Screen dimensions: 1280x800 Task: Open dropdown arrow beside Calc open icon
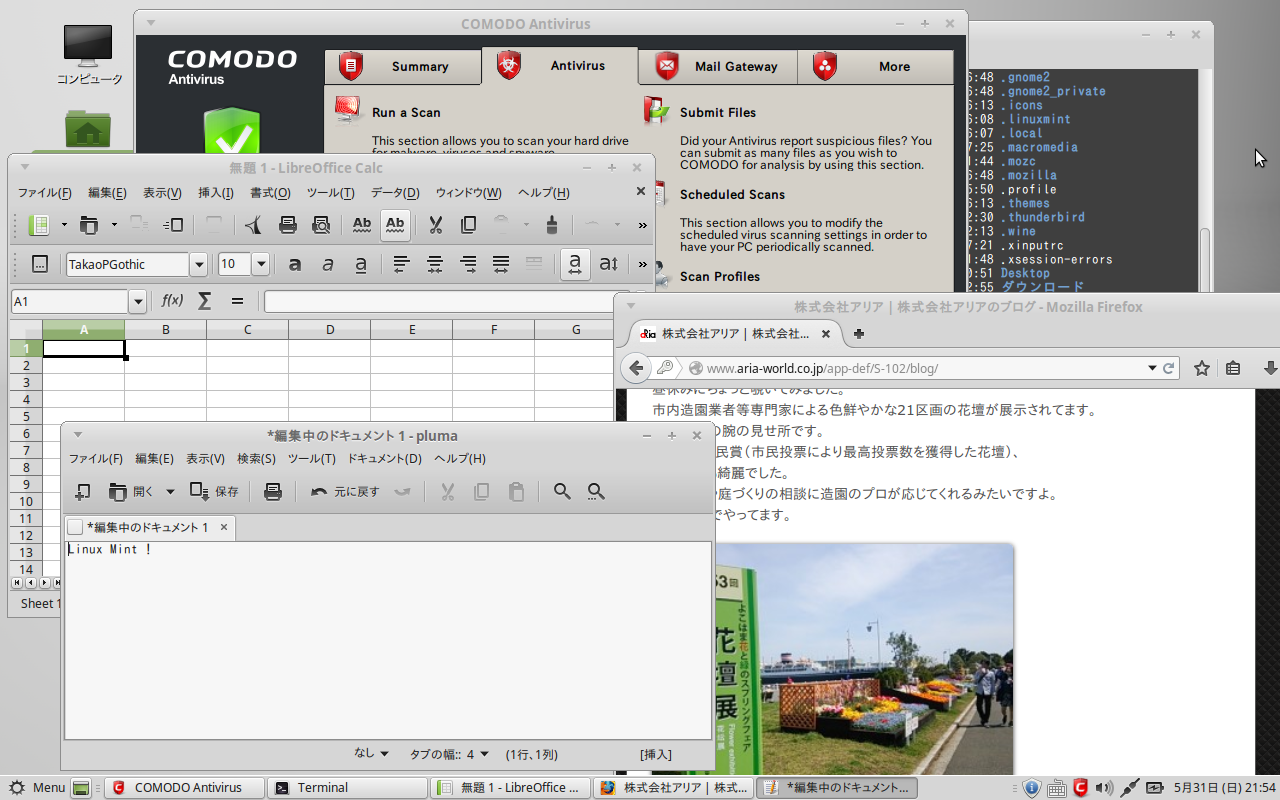114,225
